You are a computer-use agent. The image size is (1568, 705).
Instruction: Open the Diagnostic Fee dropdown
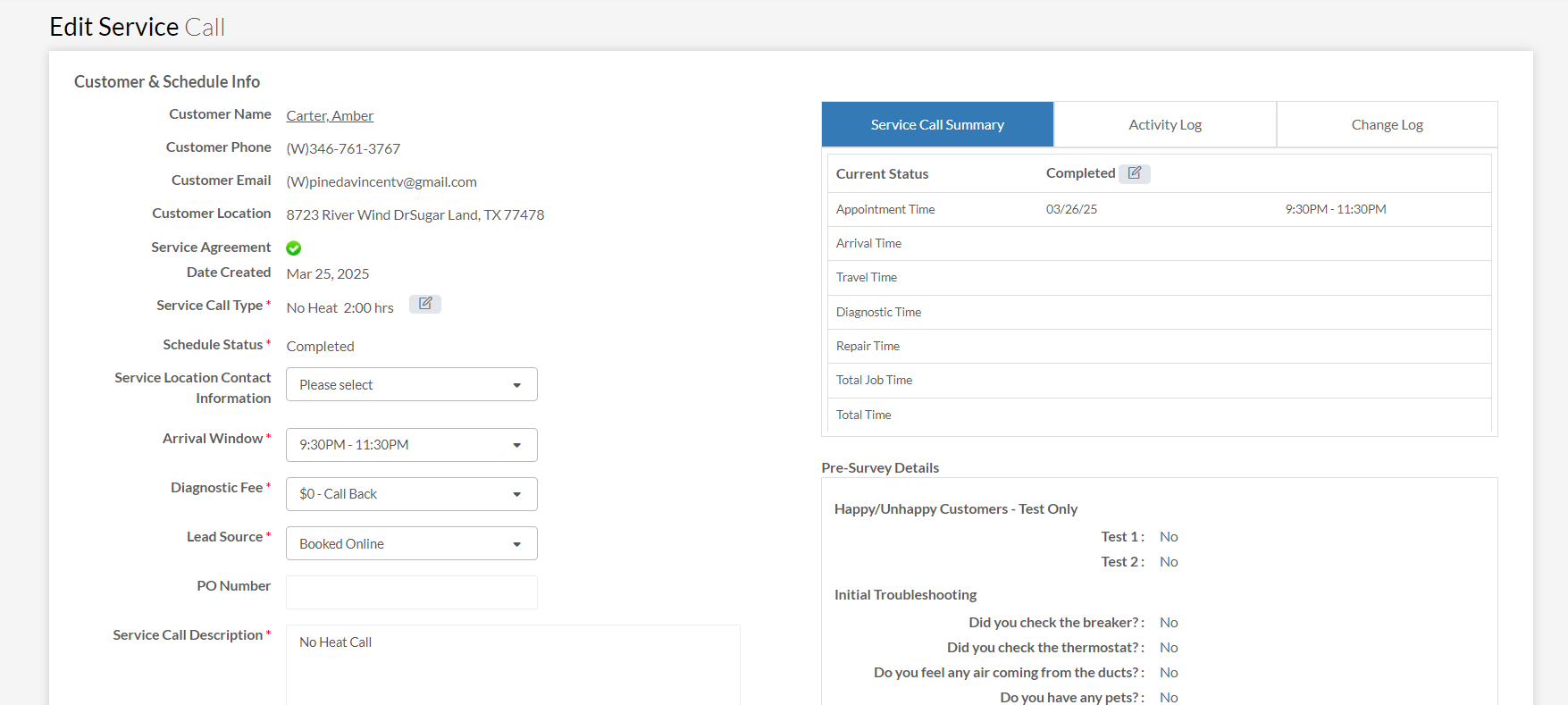click(x=411, y=494)
